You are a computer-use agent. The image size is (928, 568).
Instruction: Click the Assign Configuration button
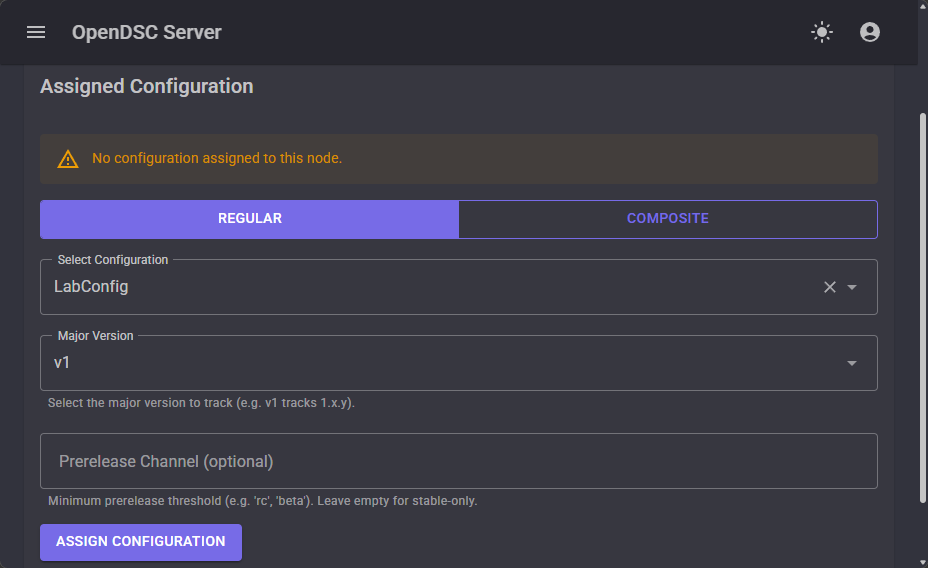(141, 542)
